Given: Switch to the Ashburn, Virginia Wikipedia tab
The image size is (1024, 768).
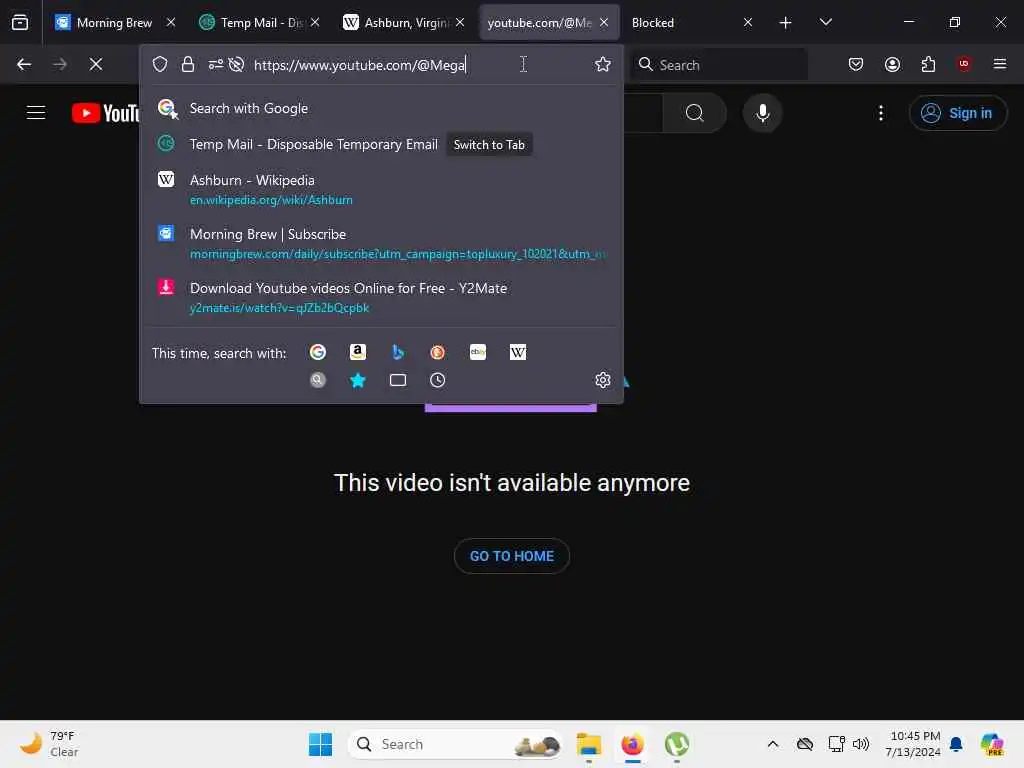Looking at the screenshot, I should coord(404,22).
